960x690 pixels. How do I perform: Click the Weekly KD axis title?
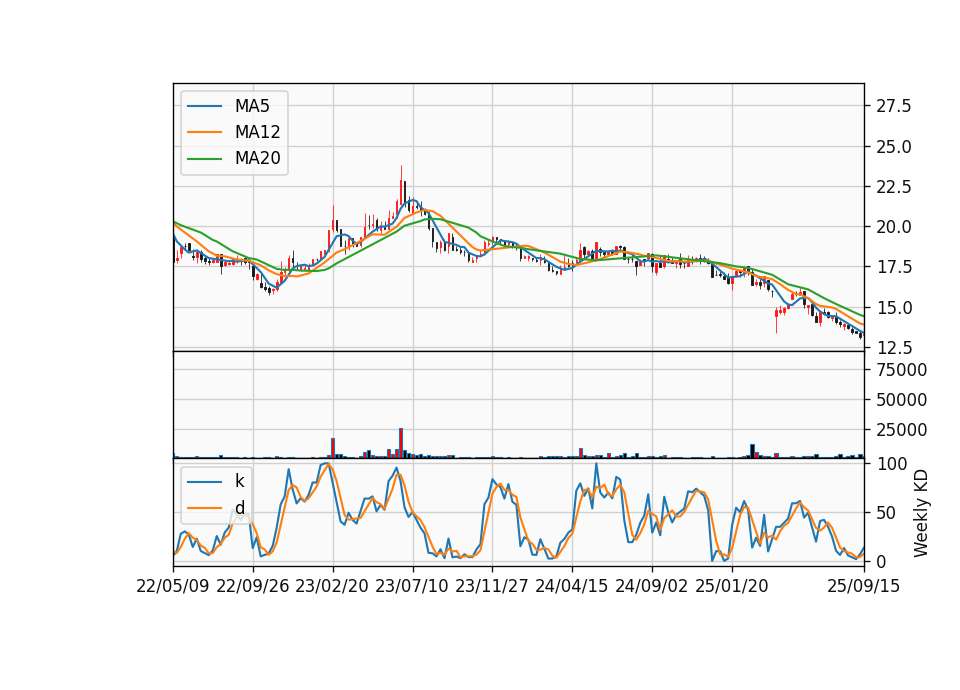[x=921, y=513]
